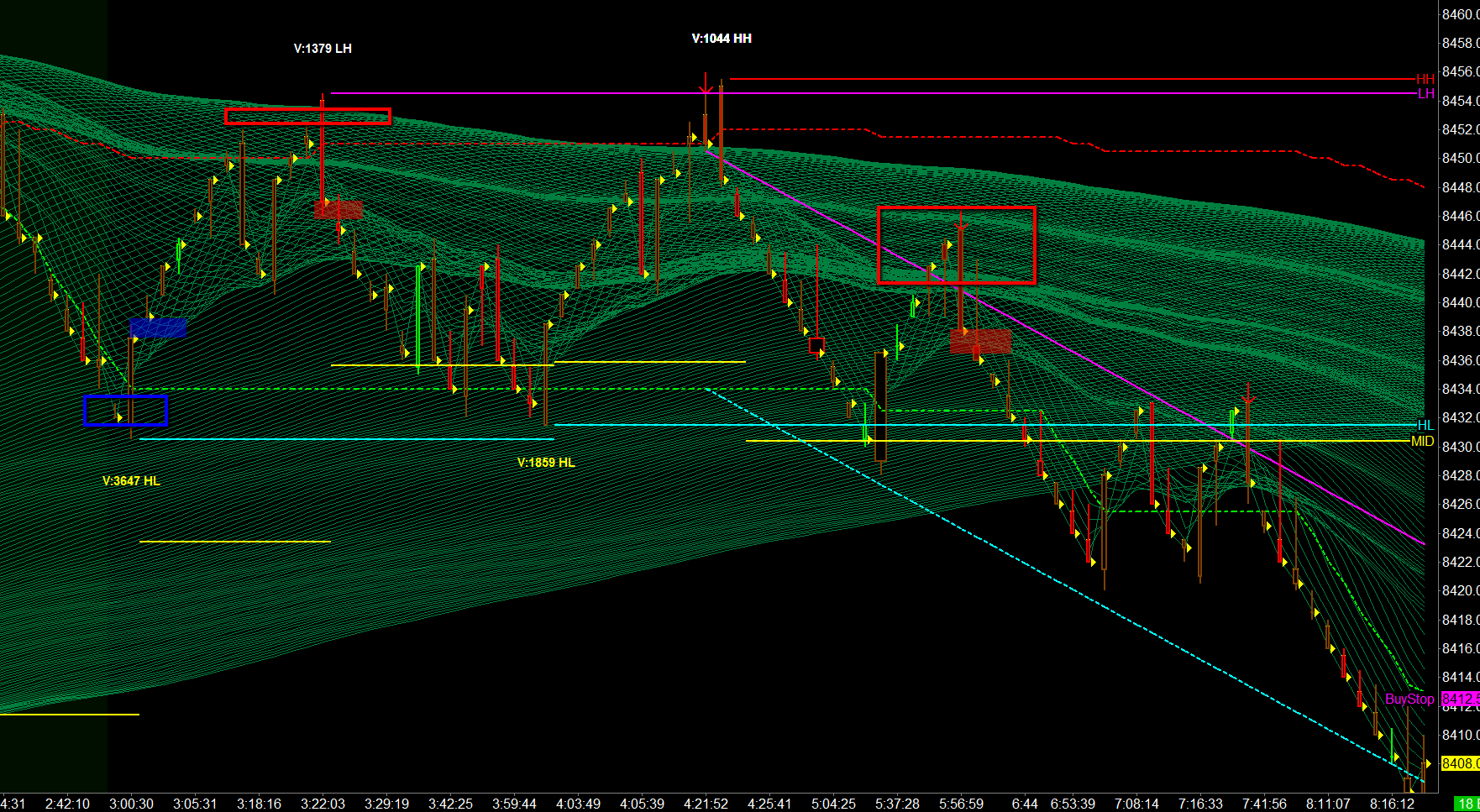Click the magenta BuyStop price tag

1460,699
